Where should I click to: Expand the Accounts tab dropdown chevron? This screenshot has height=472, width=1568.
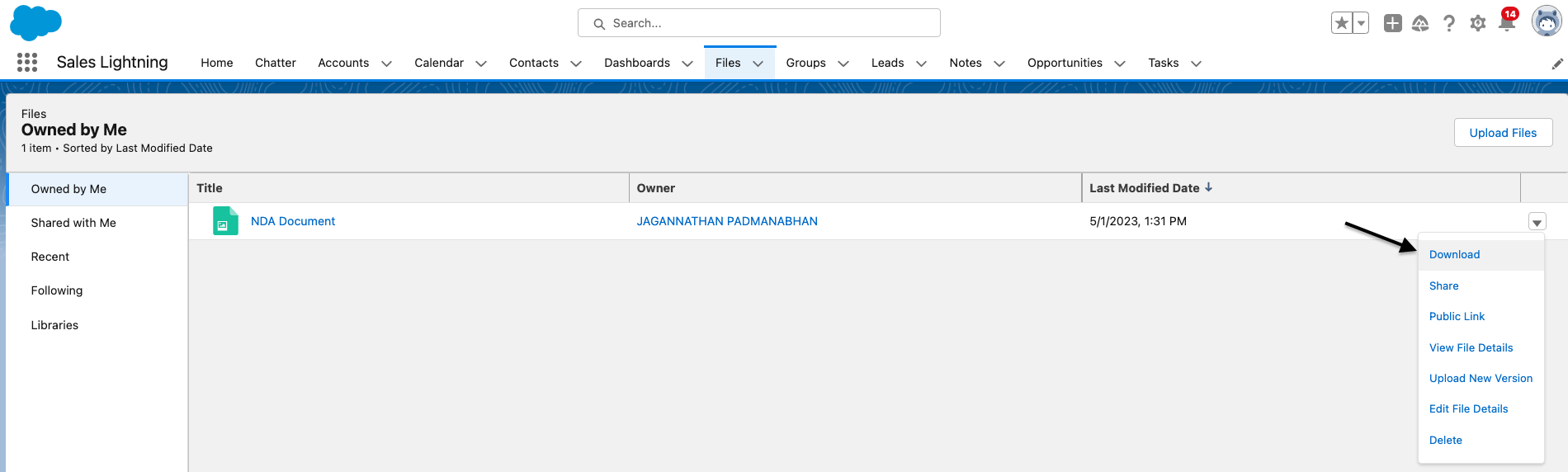coord(386,64)
